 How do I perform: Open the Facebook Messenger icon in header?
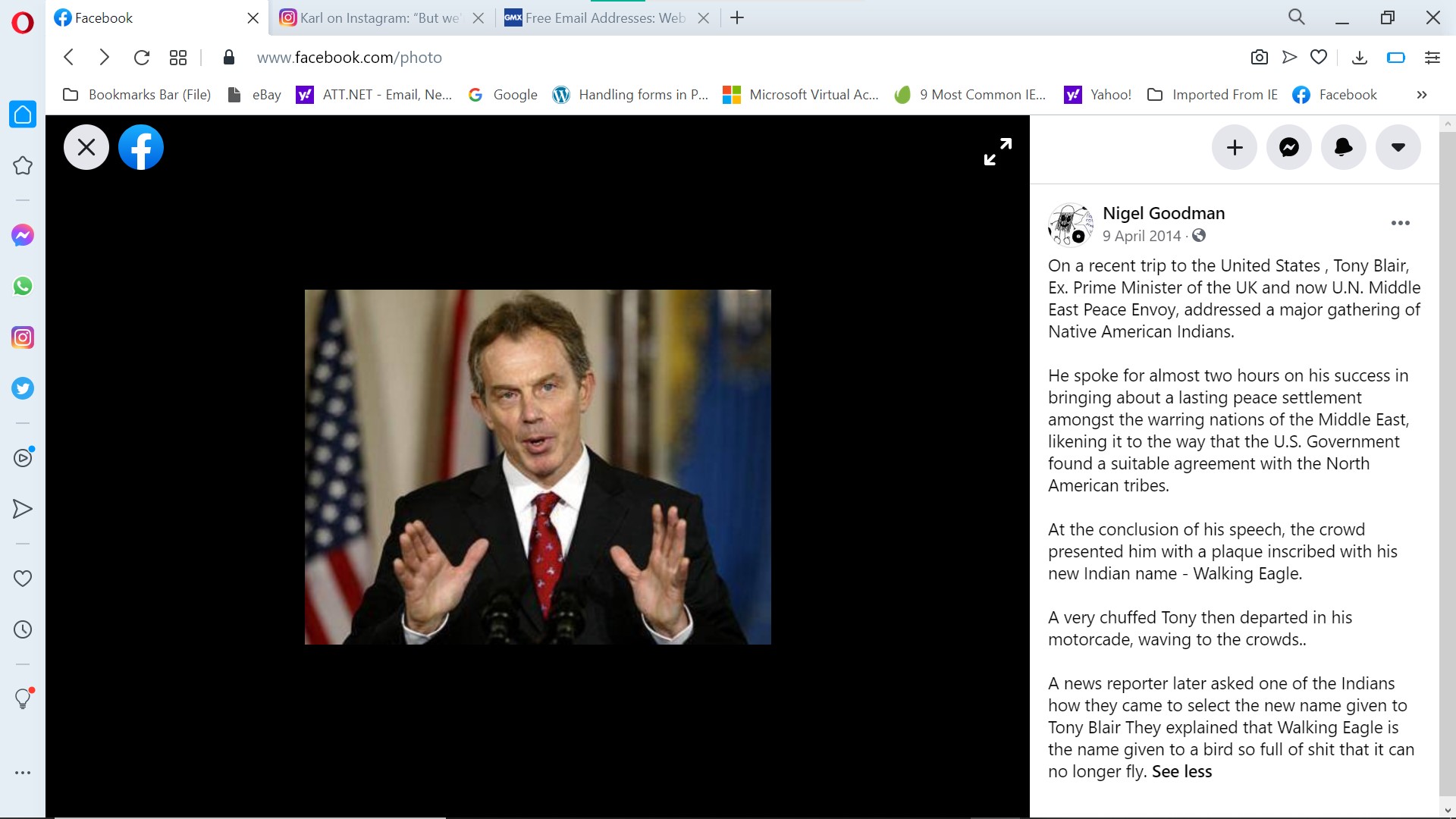1289,147
